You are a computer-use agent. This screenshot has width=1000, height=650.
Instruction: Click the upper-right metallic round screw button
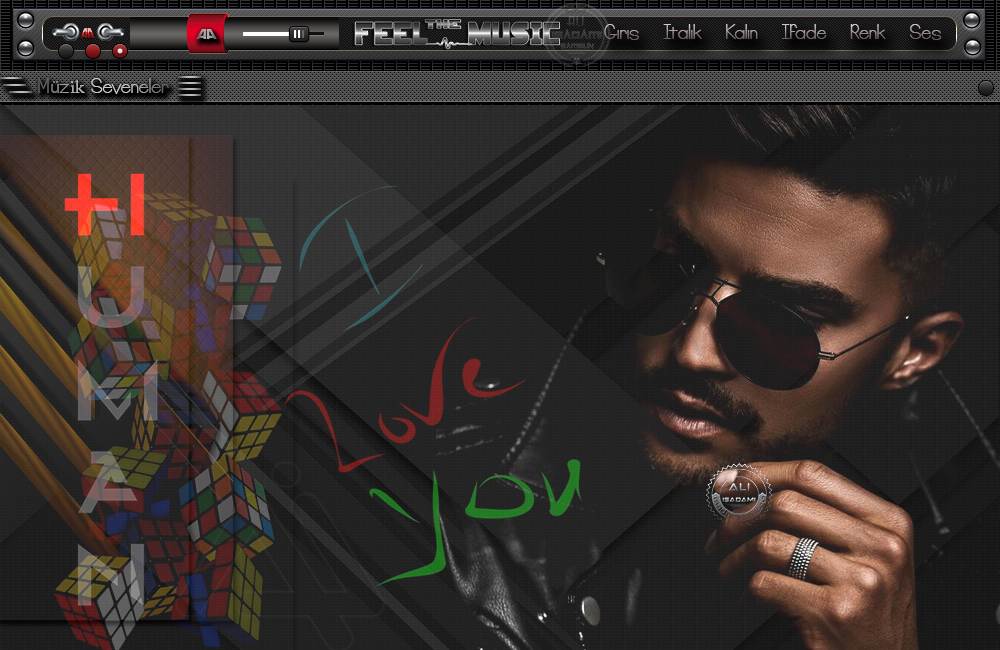971,20
